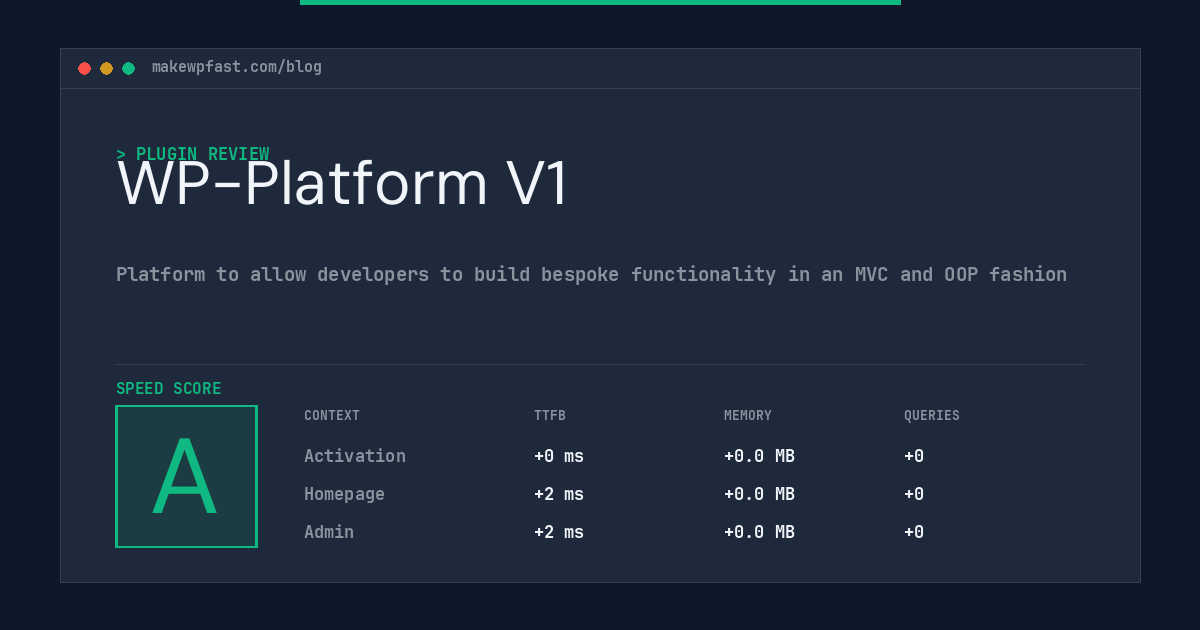Click the red close dot

pos(84,68)
